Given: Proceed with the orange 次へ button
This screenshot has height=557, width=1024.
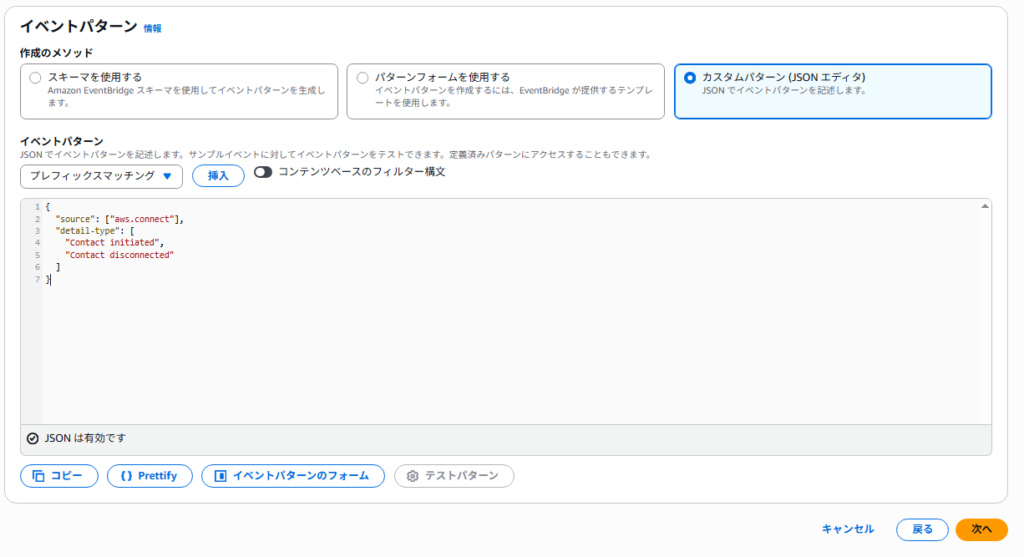Looking at the screenshot, I should [x=981, y=529].
